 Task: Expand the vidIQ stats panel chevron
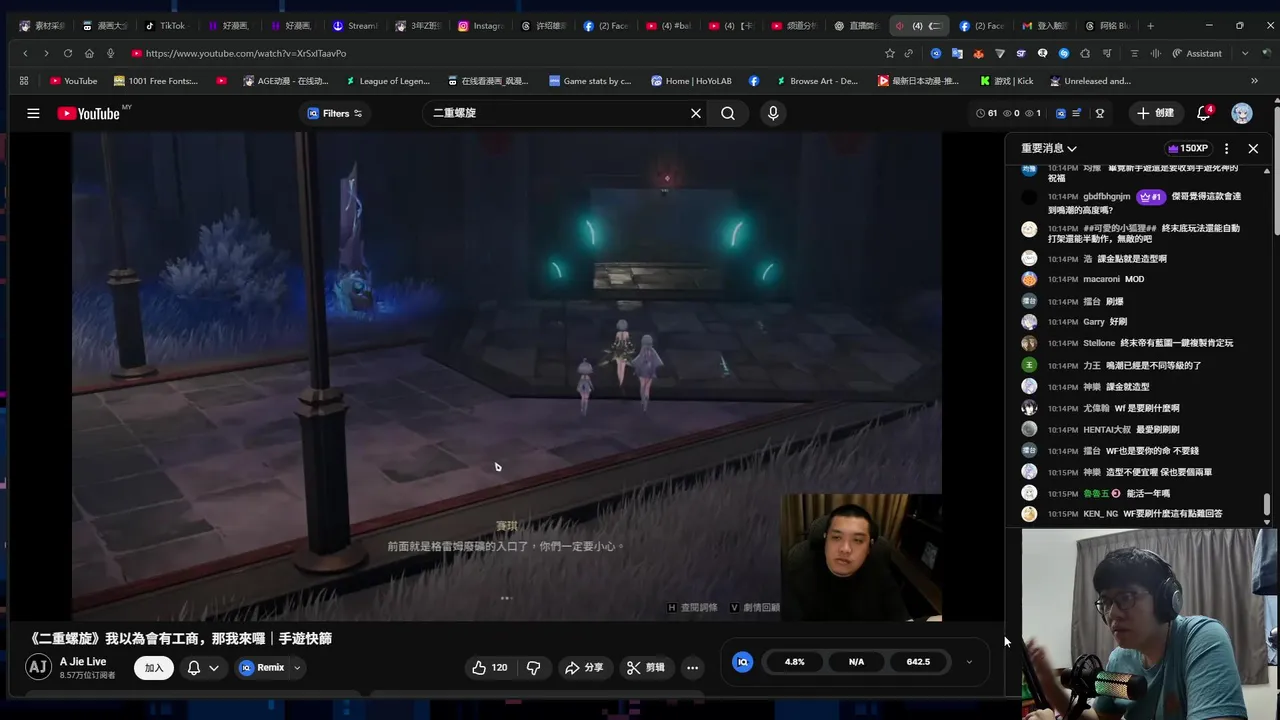[x=968, y=662]
